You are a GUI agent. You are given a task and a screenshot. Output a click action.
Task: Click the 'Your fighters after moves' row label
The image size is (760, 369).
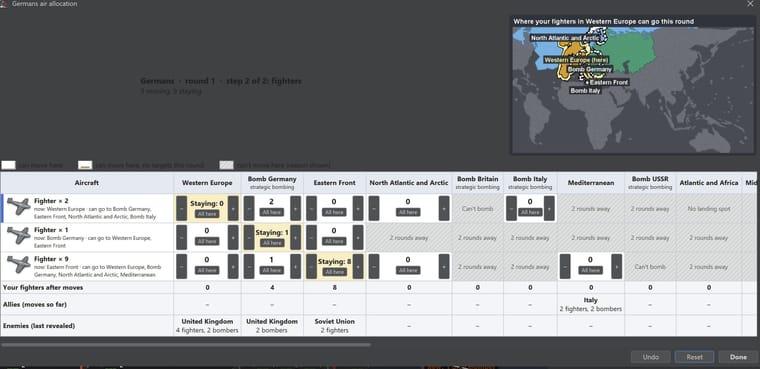[x=43, y=288]
